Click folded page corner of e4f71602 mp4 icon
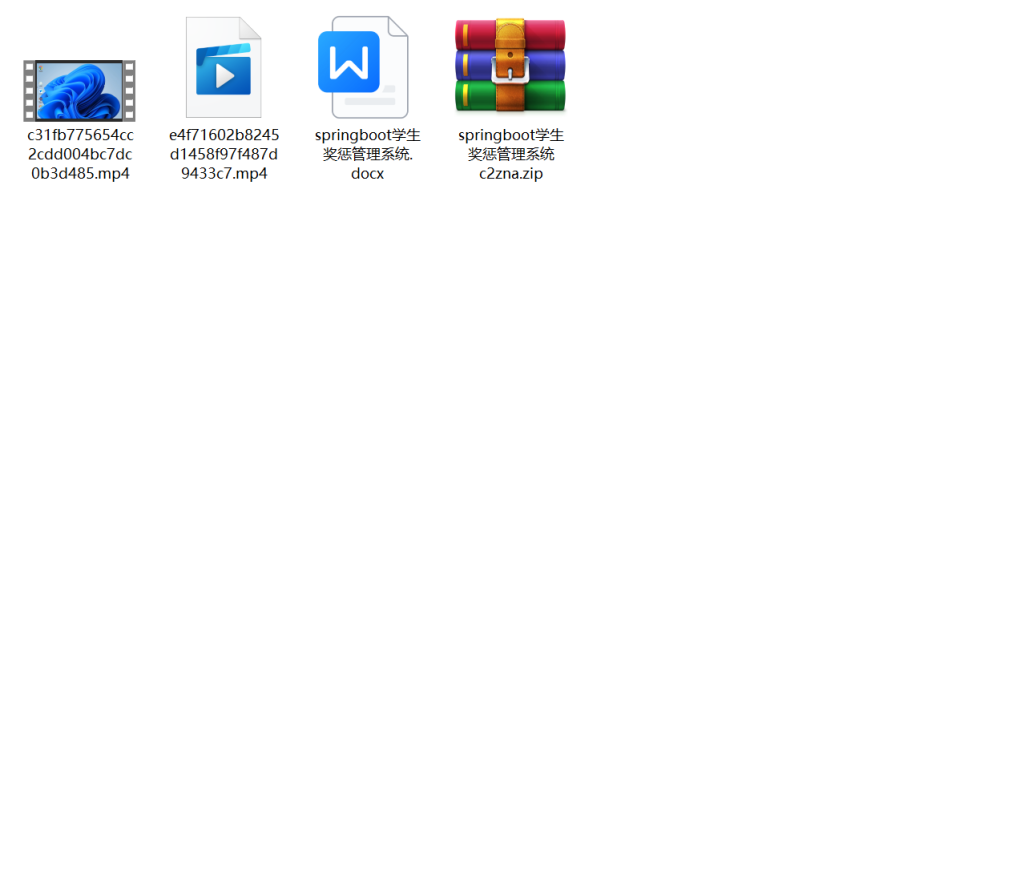1024x878 pixels. (x=250, y=28)
